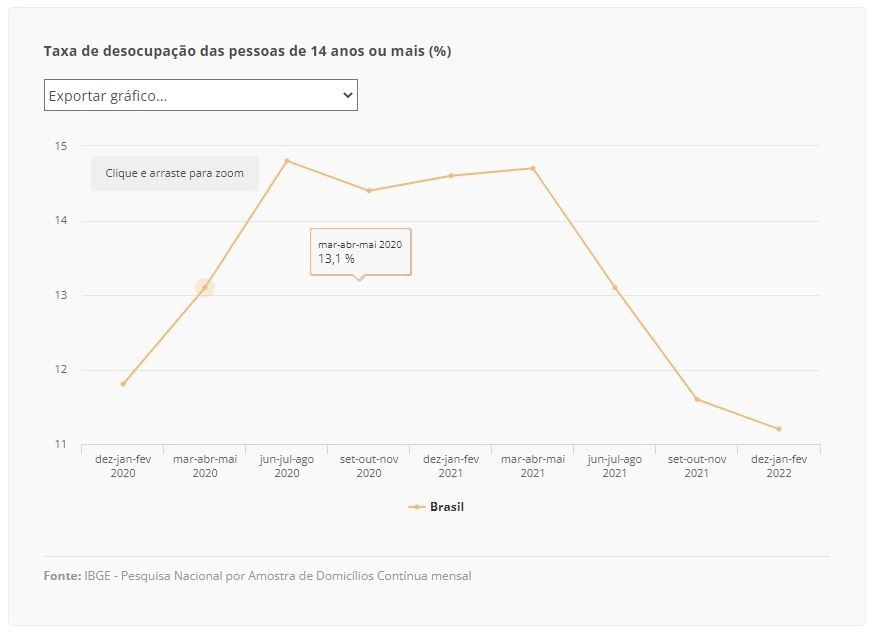Select the mar-abr-mai 2020 highlighted point

coord(205,288)
